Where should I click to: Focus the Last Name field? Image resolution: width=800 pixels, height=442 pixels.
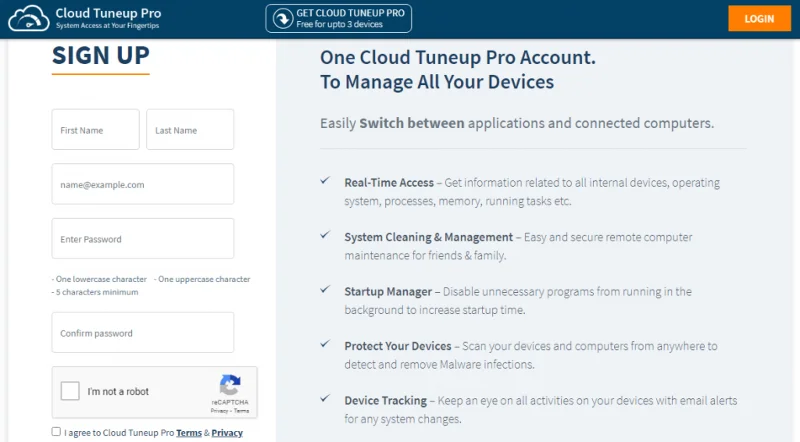tap(190, 130)
